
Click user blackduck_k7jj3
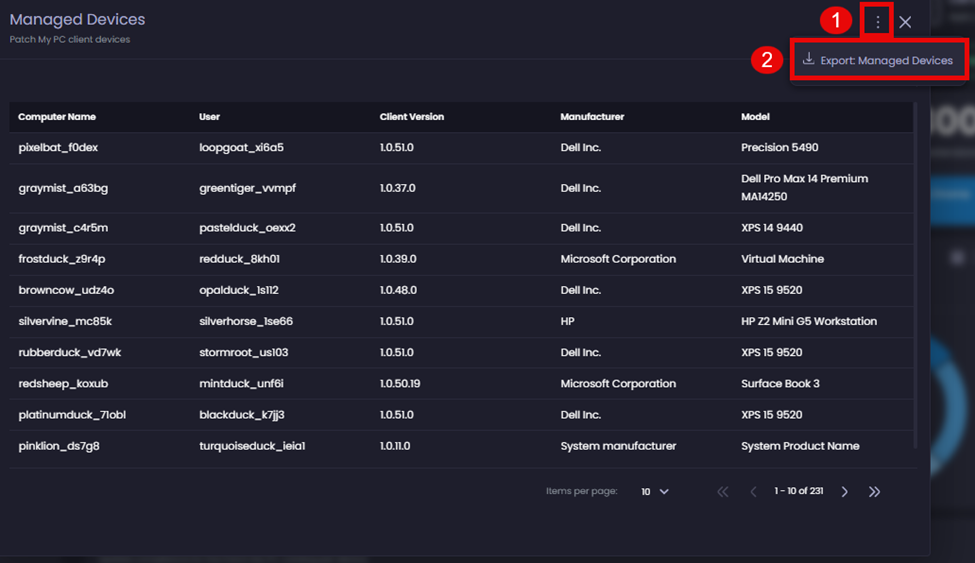click(241, 414)
